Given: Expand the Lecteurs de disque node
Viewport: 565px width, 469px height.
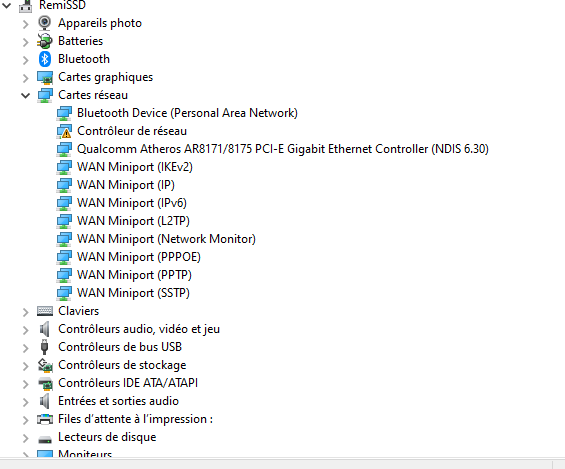Looking at the screenshot, I should coord(25,438).
